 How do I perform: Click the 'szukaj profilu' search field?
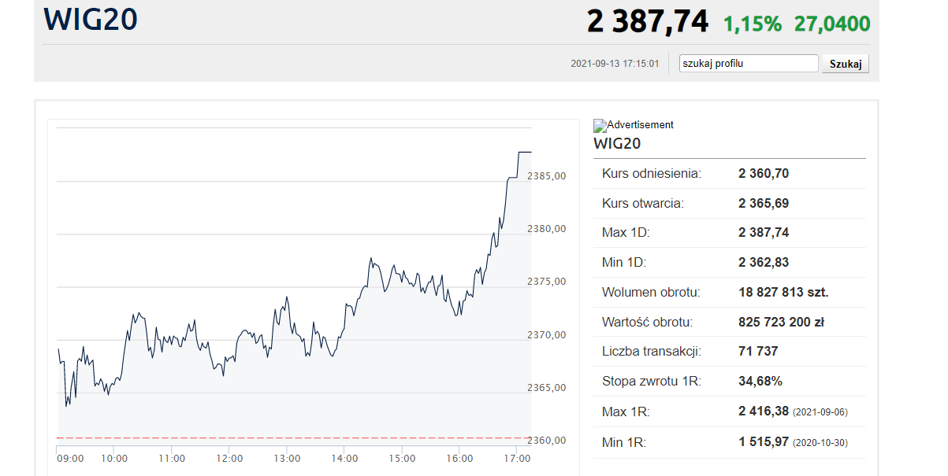click(748, 64)
